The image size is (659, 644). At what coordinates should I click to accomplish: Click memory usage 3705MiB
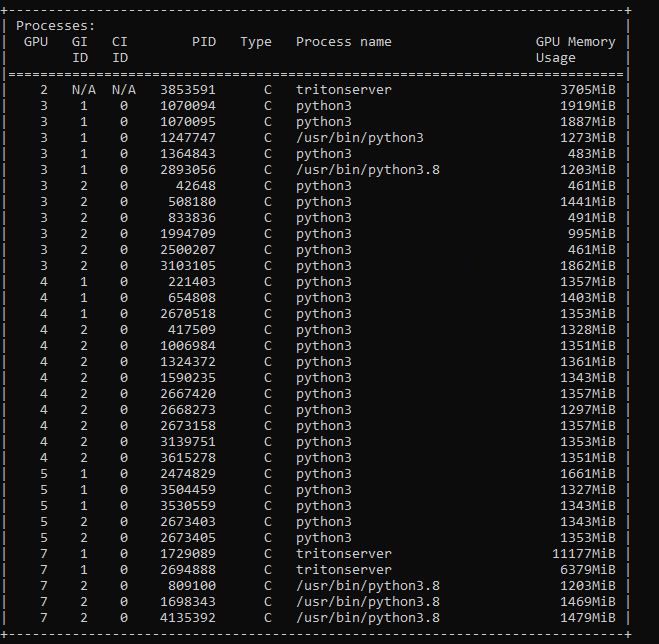pos(588,90)
